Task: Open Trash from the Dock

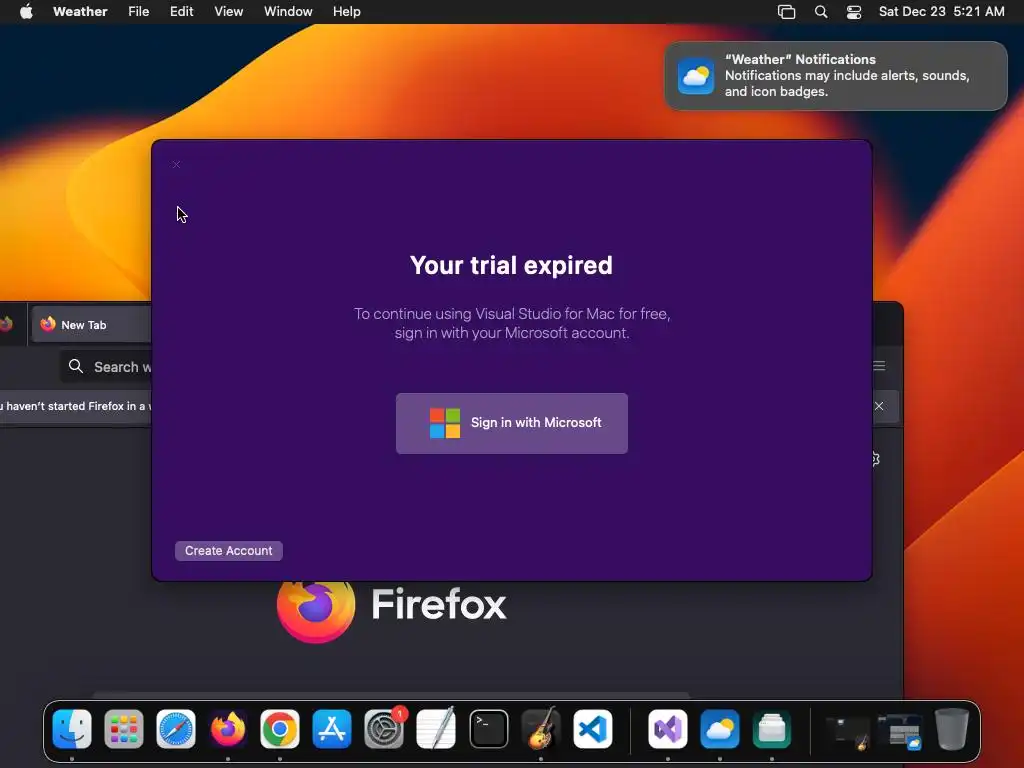Action: (952, 729)
